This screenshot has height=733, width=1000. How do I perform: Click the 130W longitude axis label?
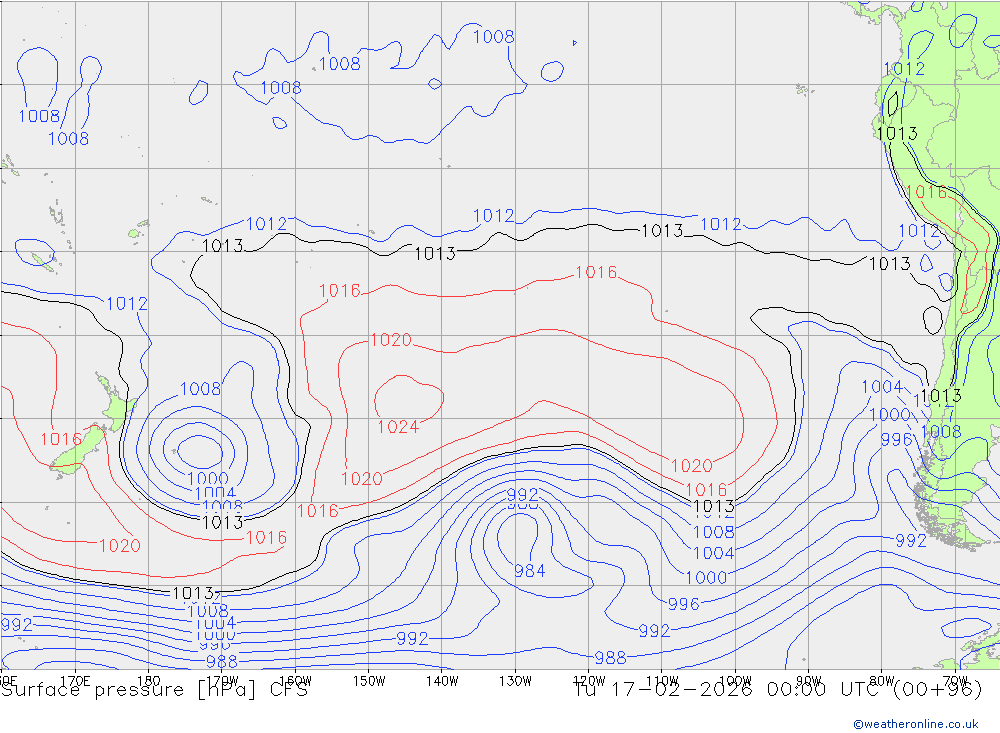(515, 681)
